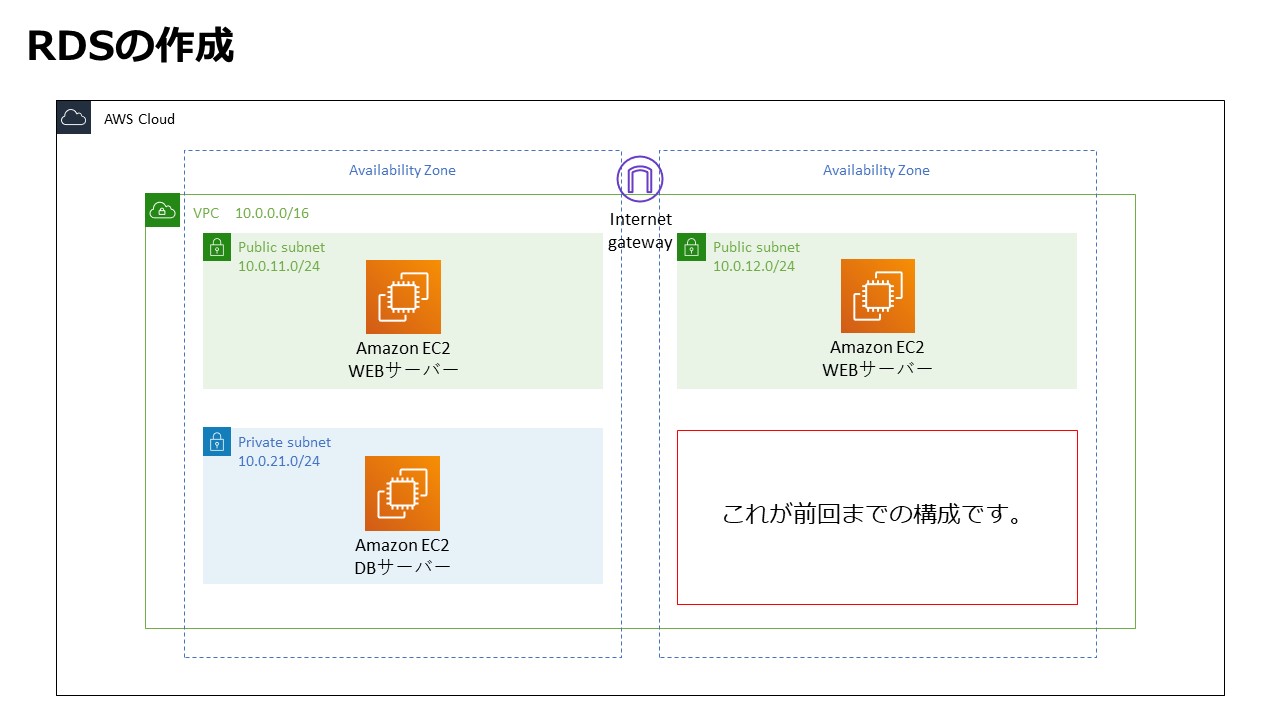
Task: Click the left "Availability Zone" label
Action: 402,170
